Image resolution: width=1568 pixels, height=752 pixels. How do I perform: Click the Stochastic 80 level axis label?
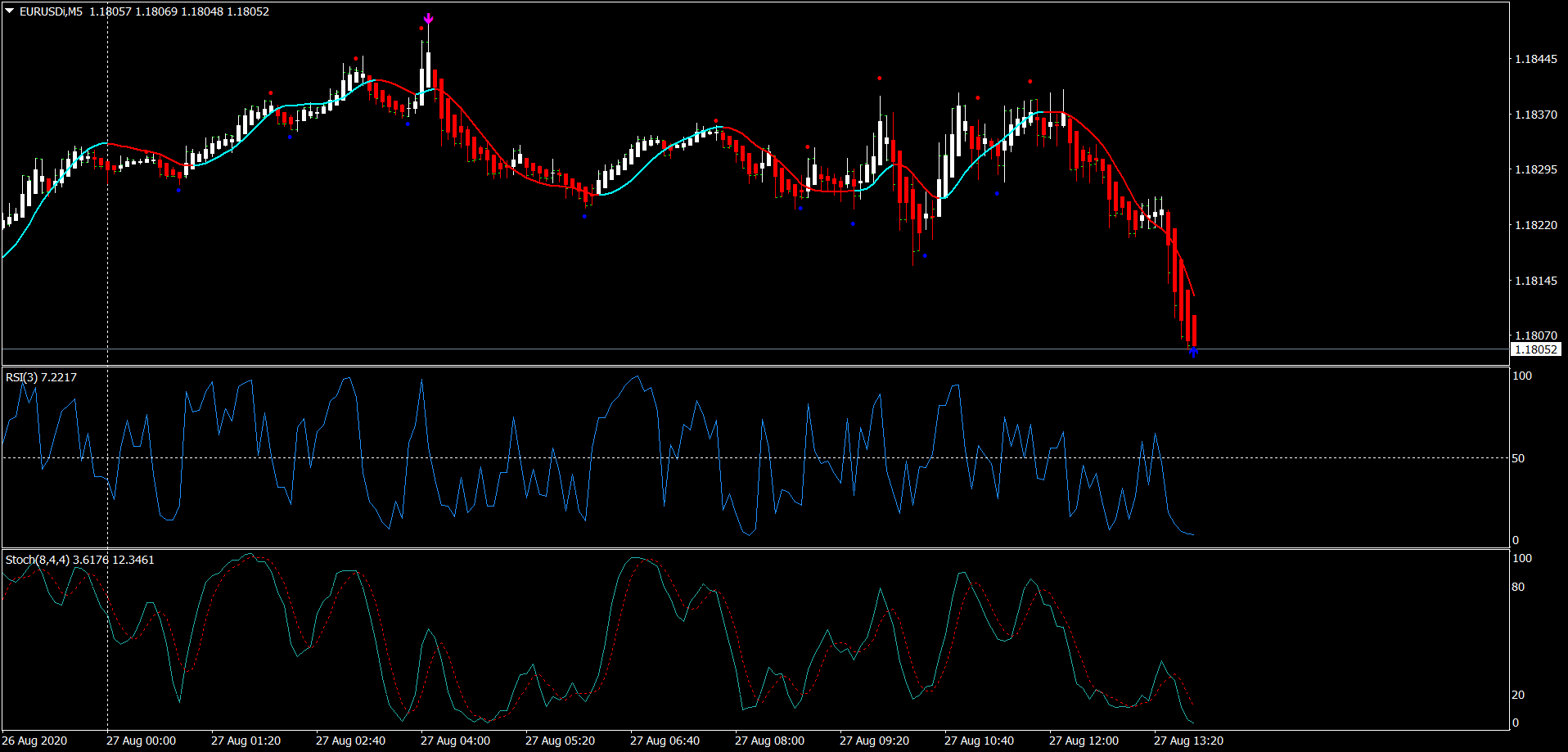pyautogui.click(x=1518, y=587)
